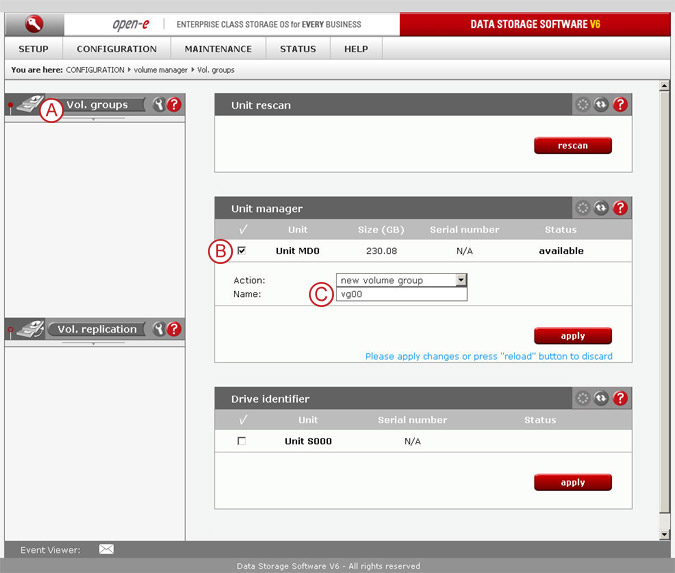The image size is (675, 573).
Task: Click Vol. groups disk drive icon
Action: [x=30, y=104]
